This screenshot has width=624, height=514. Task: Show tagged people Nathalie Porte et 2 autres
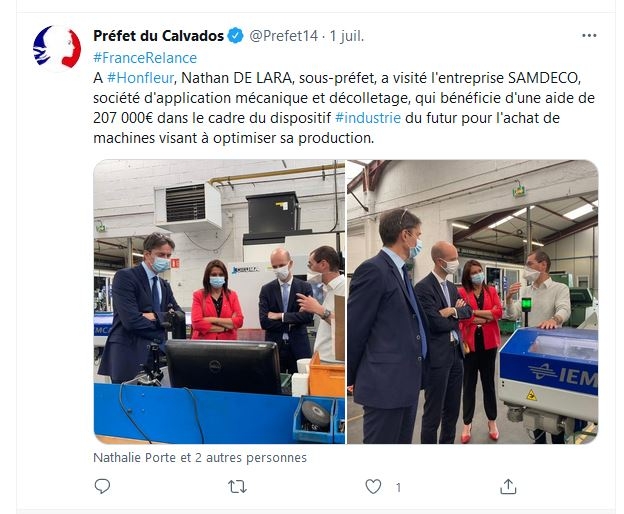(x=200, y=458)
